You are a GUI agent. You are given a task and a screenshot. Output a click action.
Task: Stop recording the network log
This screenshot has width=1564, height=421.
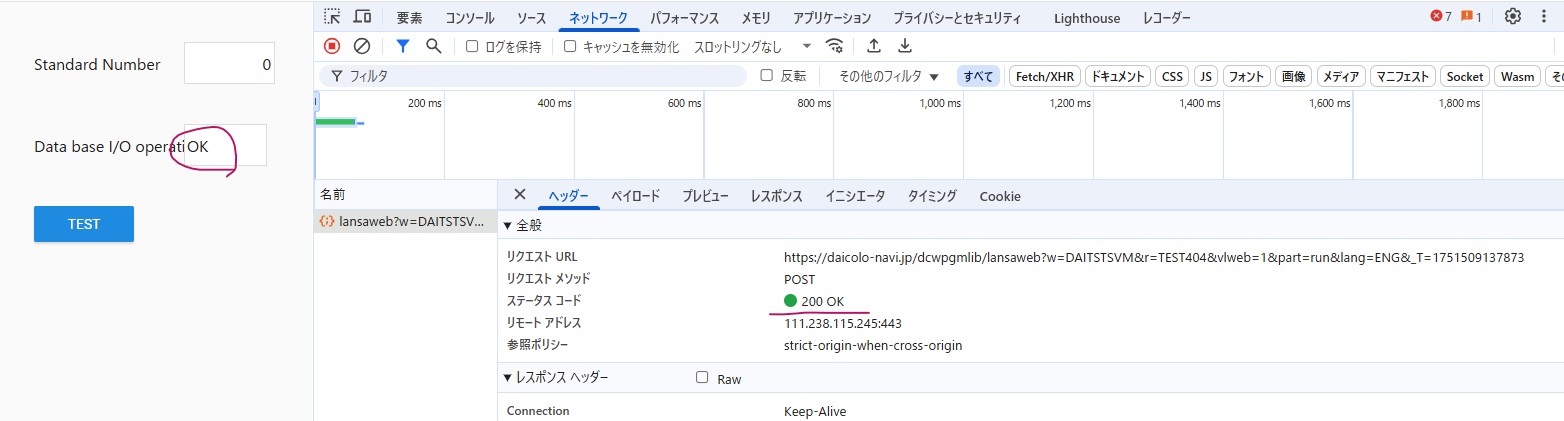point(332,46)
